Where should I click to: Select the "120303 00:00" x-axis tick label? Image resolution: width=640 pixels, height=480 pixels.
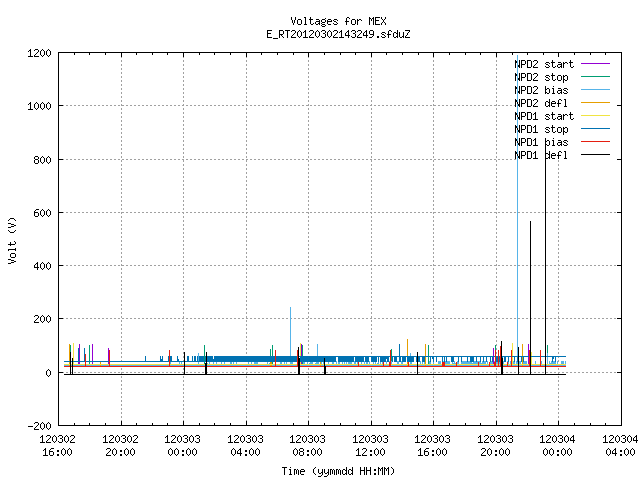pyautogui.click(x=182, y=446)
